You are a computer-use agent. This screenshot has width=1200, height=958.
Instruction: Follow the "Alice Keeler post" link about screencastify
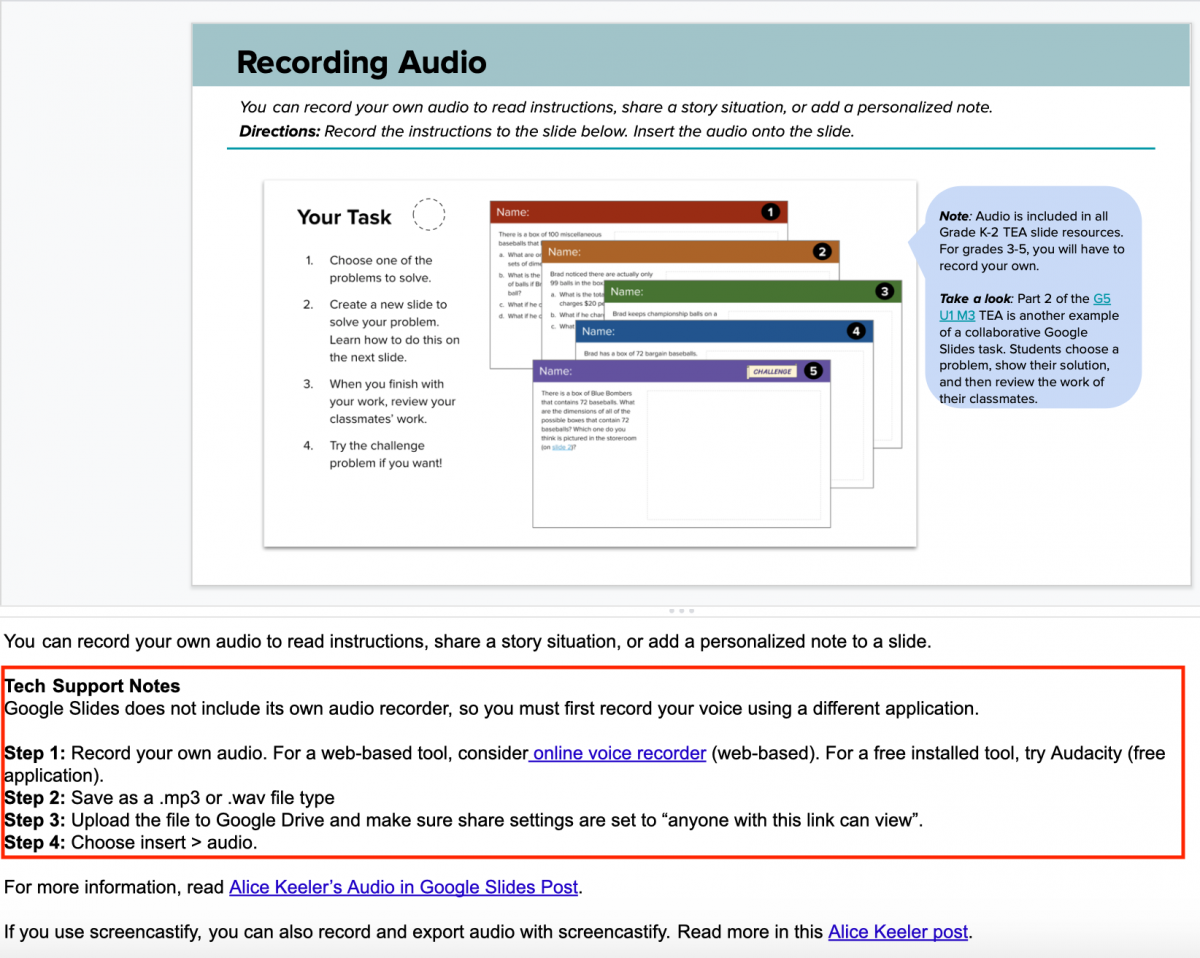point(898,932)
